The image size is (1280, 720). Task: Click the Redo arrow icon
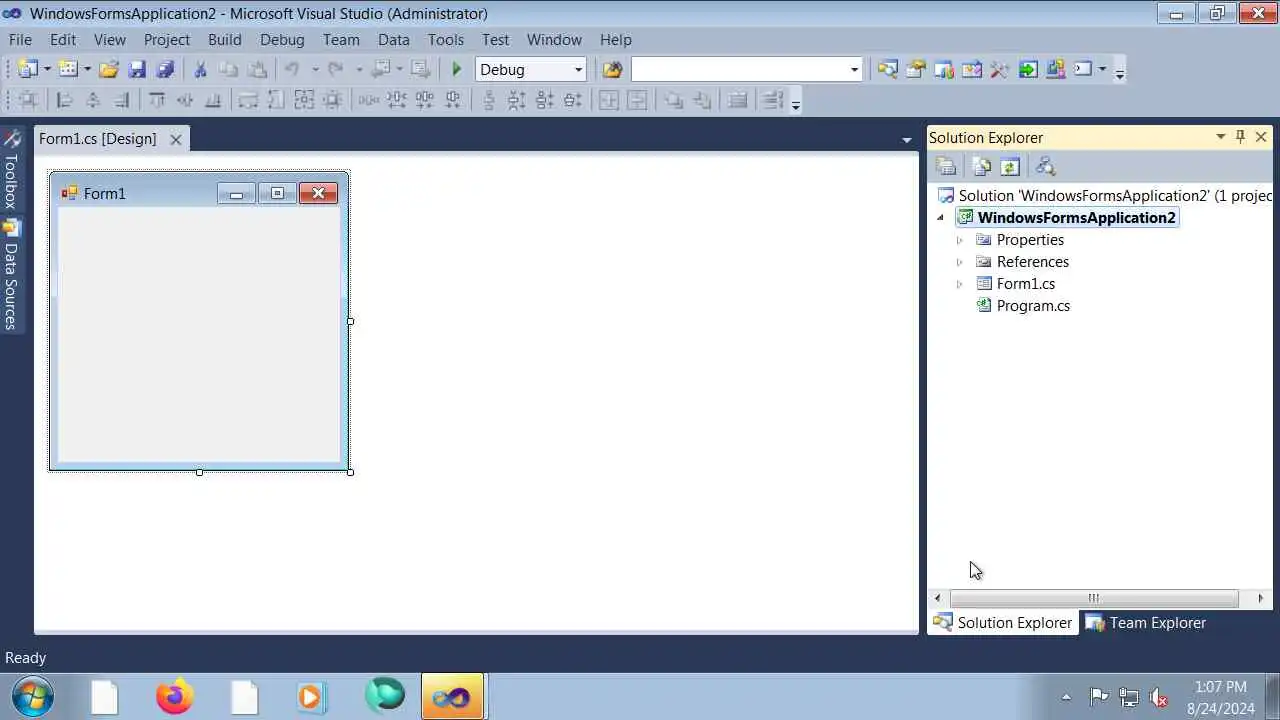tap(336, 69)
